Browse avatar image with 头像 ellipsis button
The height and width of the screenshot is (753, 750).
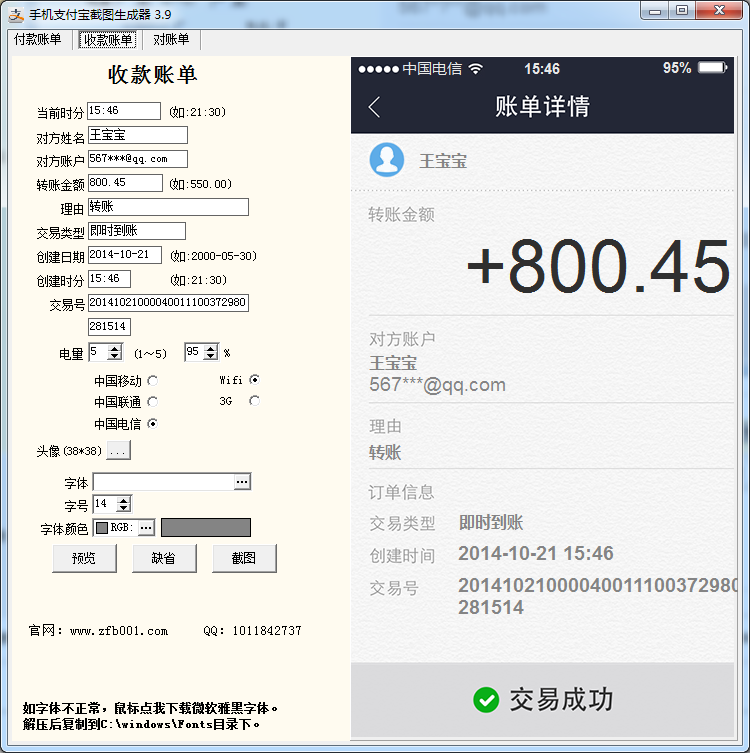pyautogui.click(x=118, y=450)
